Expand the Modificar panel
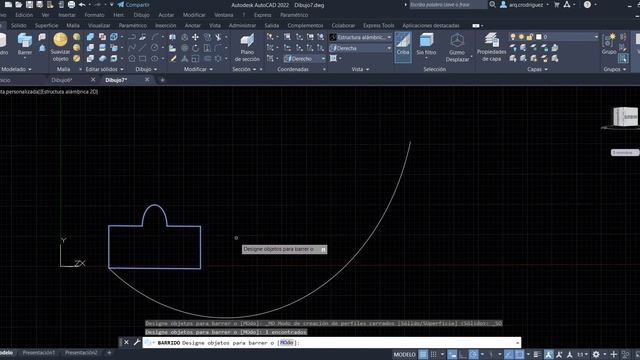The image size is (640, 360). (198, 69)
